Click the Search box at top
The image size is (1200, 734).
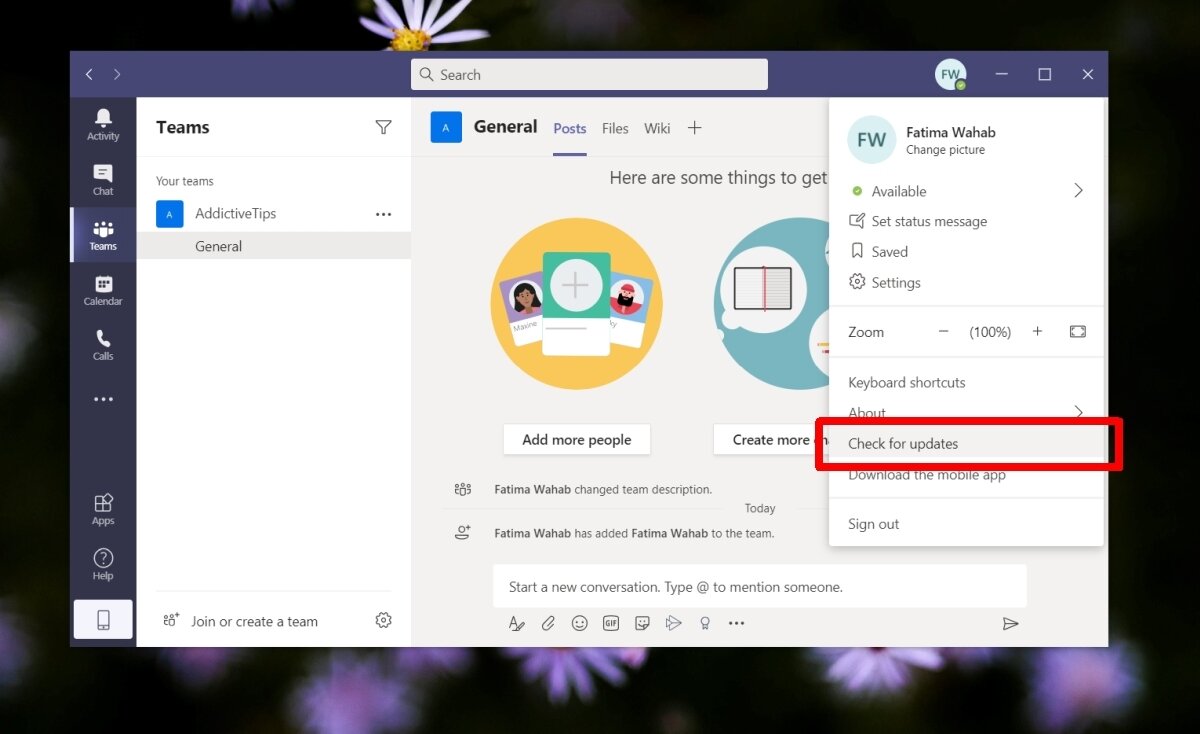(x=589, y=75)
